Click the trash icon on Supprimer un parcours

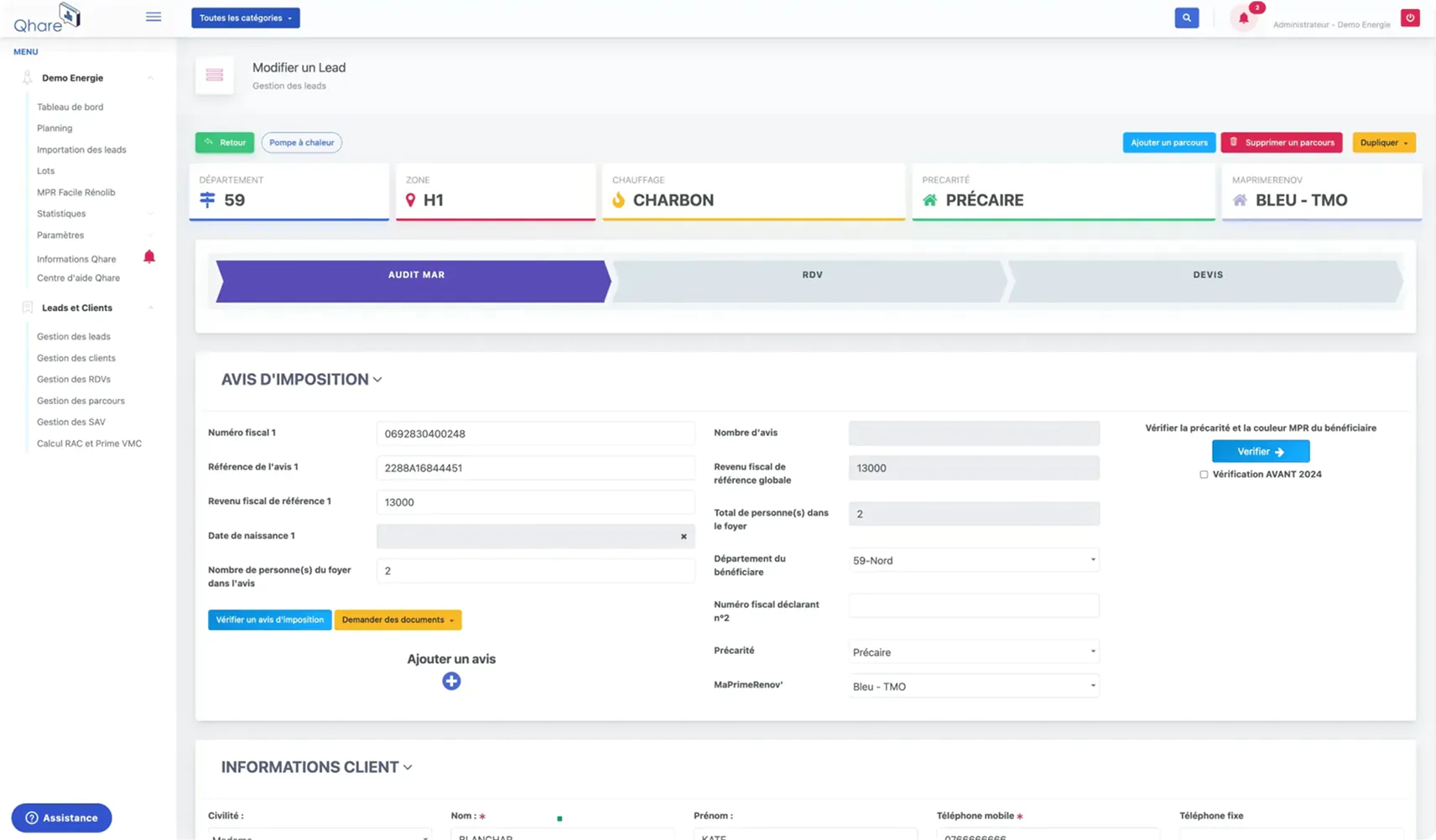click(x=1234, y=142)
